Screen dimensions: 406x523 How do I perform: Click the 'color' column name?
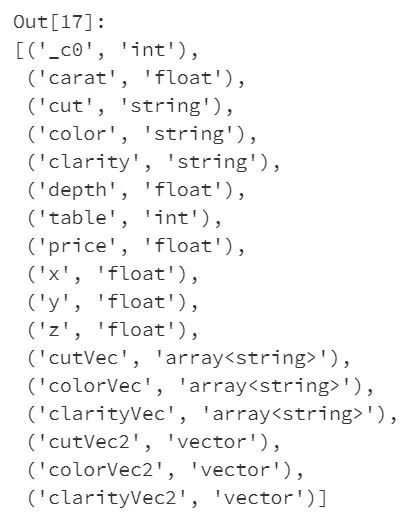(77, 134)
